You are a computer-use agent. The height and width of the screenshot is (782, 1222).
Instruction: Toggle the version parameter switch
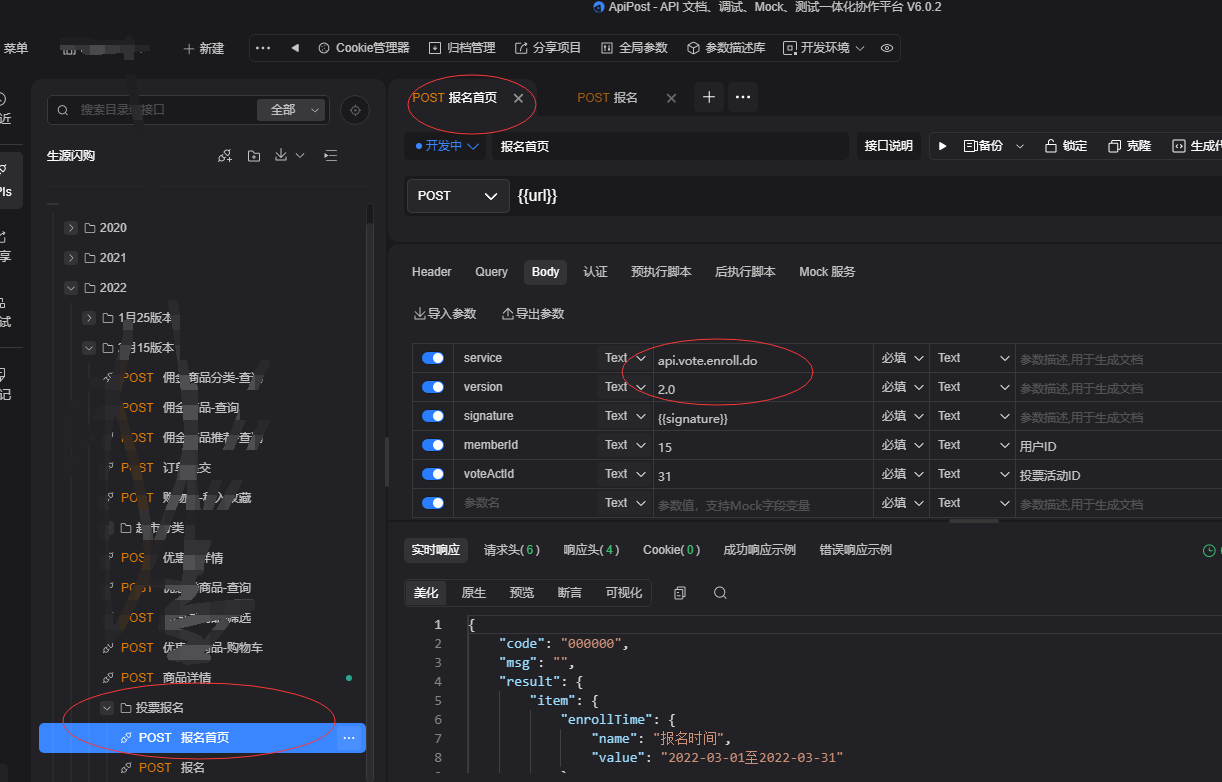pyautogui.click(x=433, y=387)
